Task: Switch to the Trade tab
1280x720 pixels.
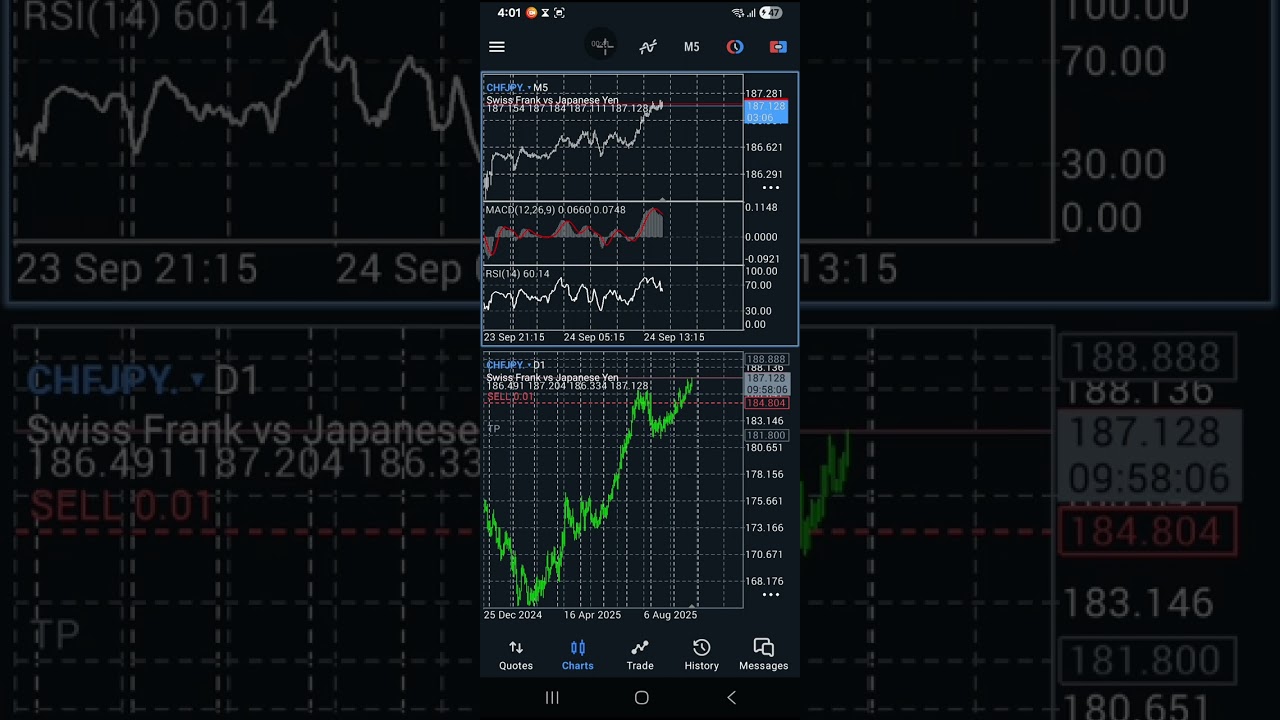Action: (x=640, y=655)
